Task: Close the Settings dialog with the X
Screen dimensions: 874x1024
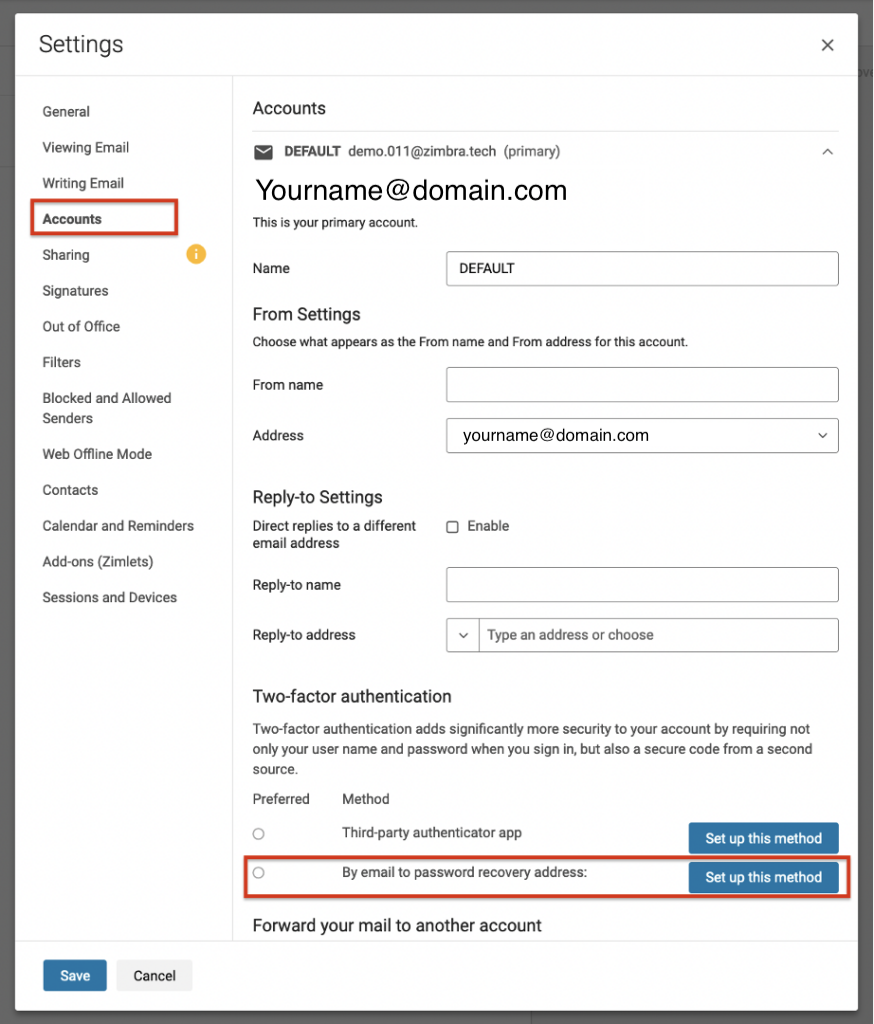Action: 827,45
